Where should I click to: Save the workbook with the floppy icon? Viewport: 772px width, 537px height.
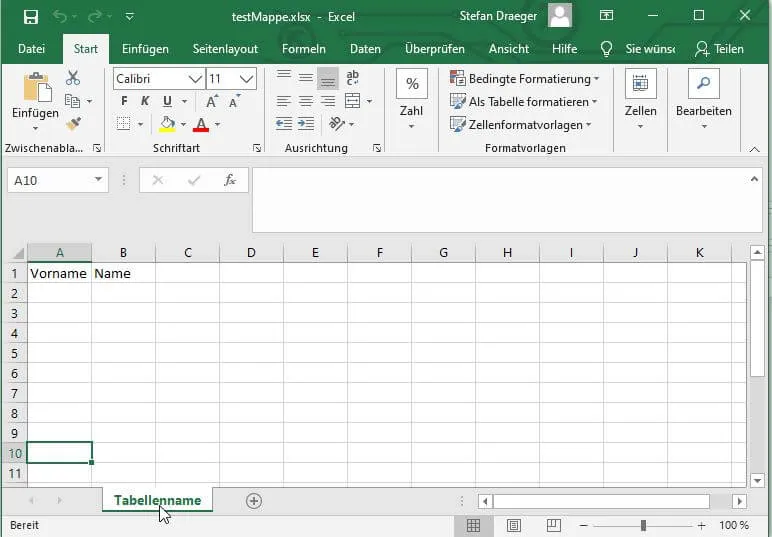pos(31,16)
